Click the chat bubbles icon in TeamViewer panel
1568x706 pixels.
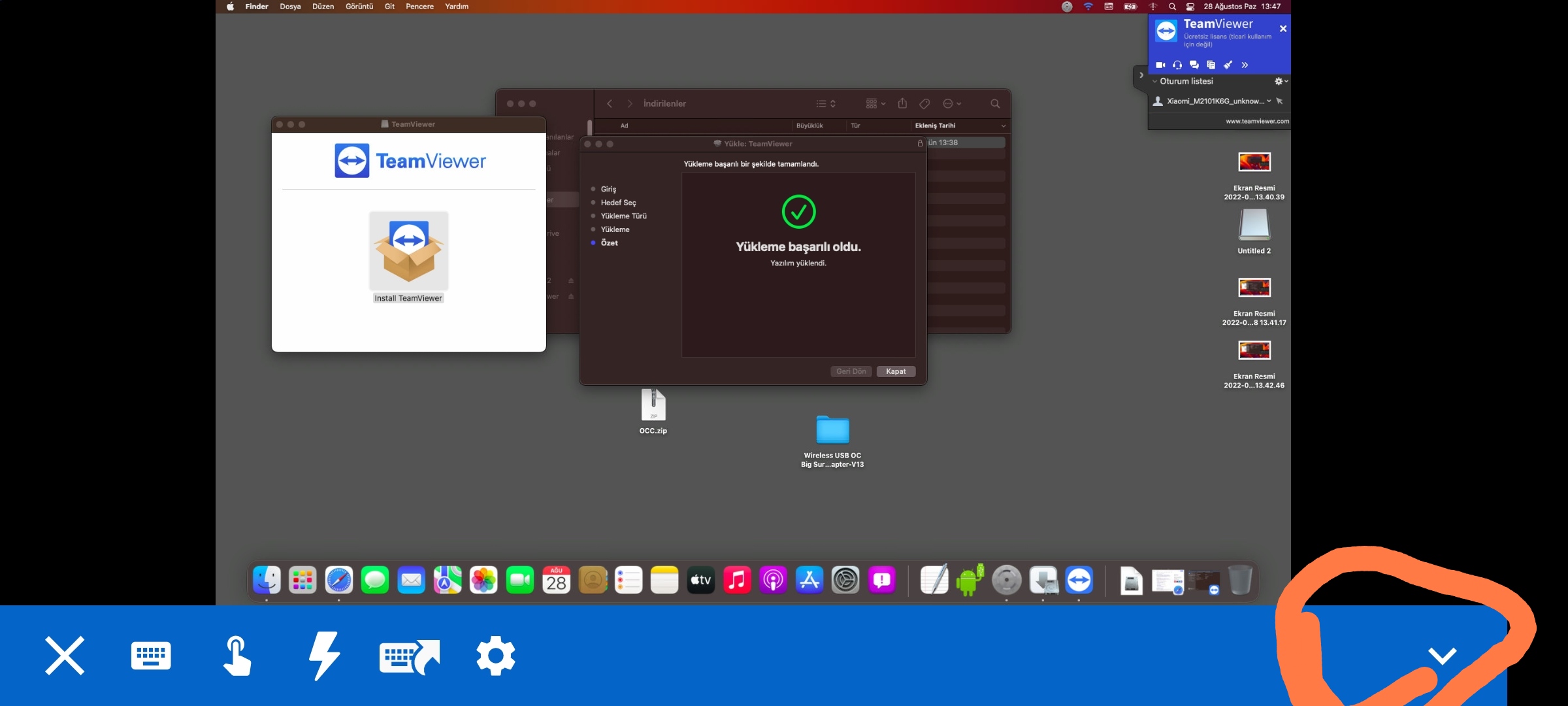(x=1194, y=65)
